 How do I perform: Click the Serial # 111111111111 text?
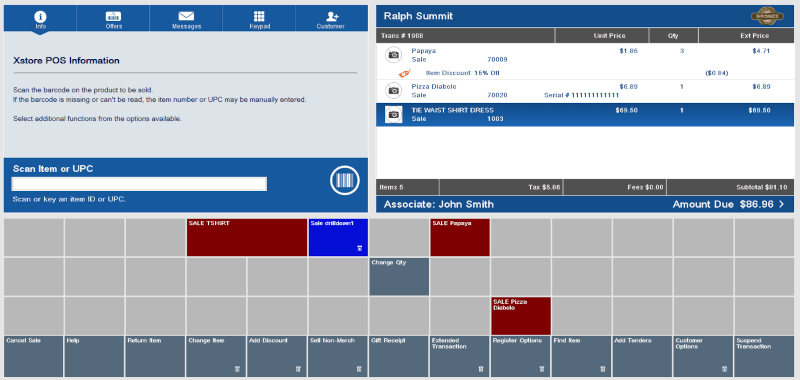[x=582, y=95]
